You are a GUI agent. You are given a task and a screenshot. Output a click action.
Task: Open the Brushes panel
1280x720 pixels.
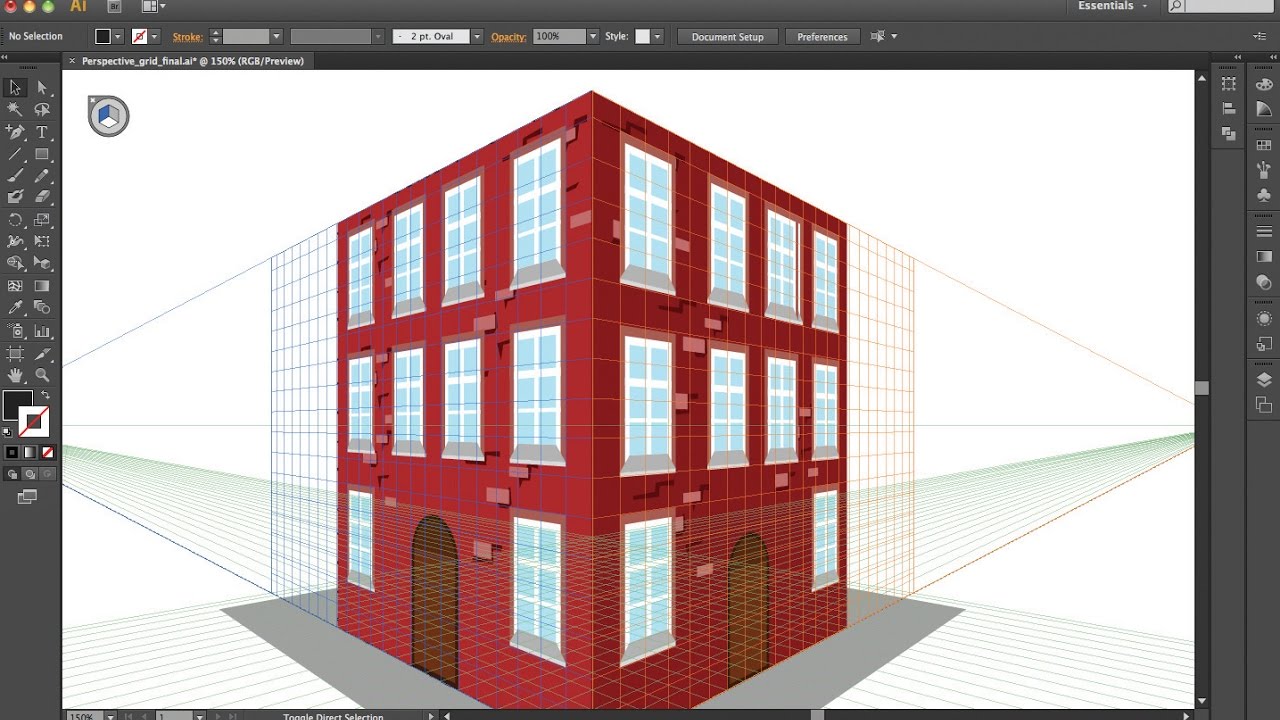1264,170
